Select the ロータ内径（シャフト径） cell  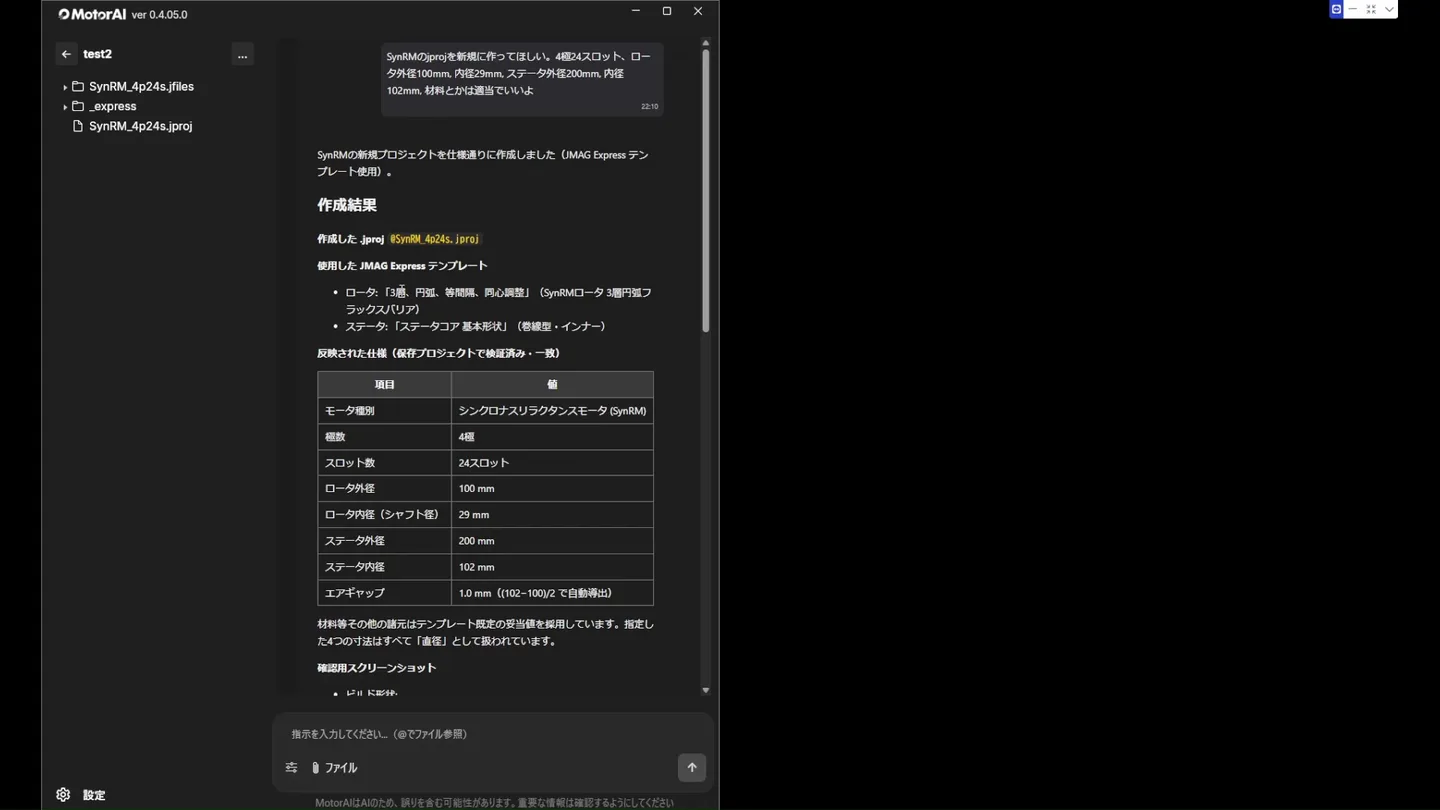(385, 515)
